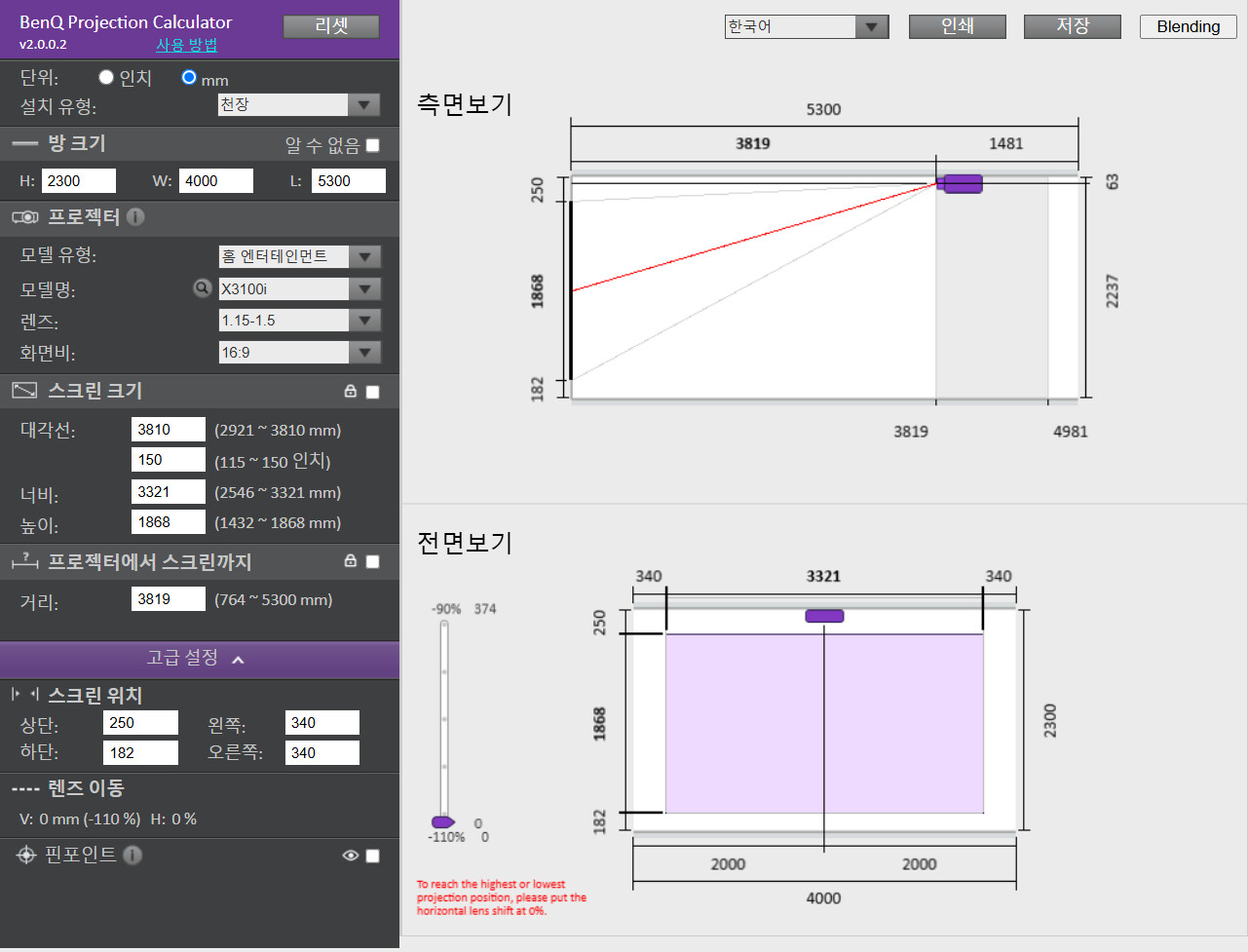Viewport: 1248px width, 952px height.
Task: Click the 리셋 button
Action: [331, 26]
